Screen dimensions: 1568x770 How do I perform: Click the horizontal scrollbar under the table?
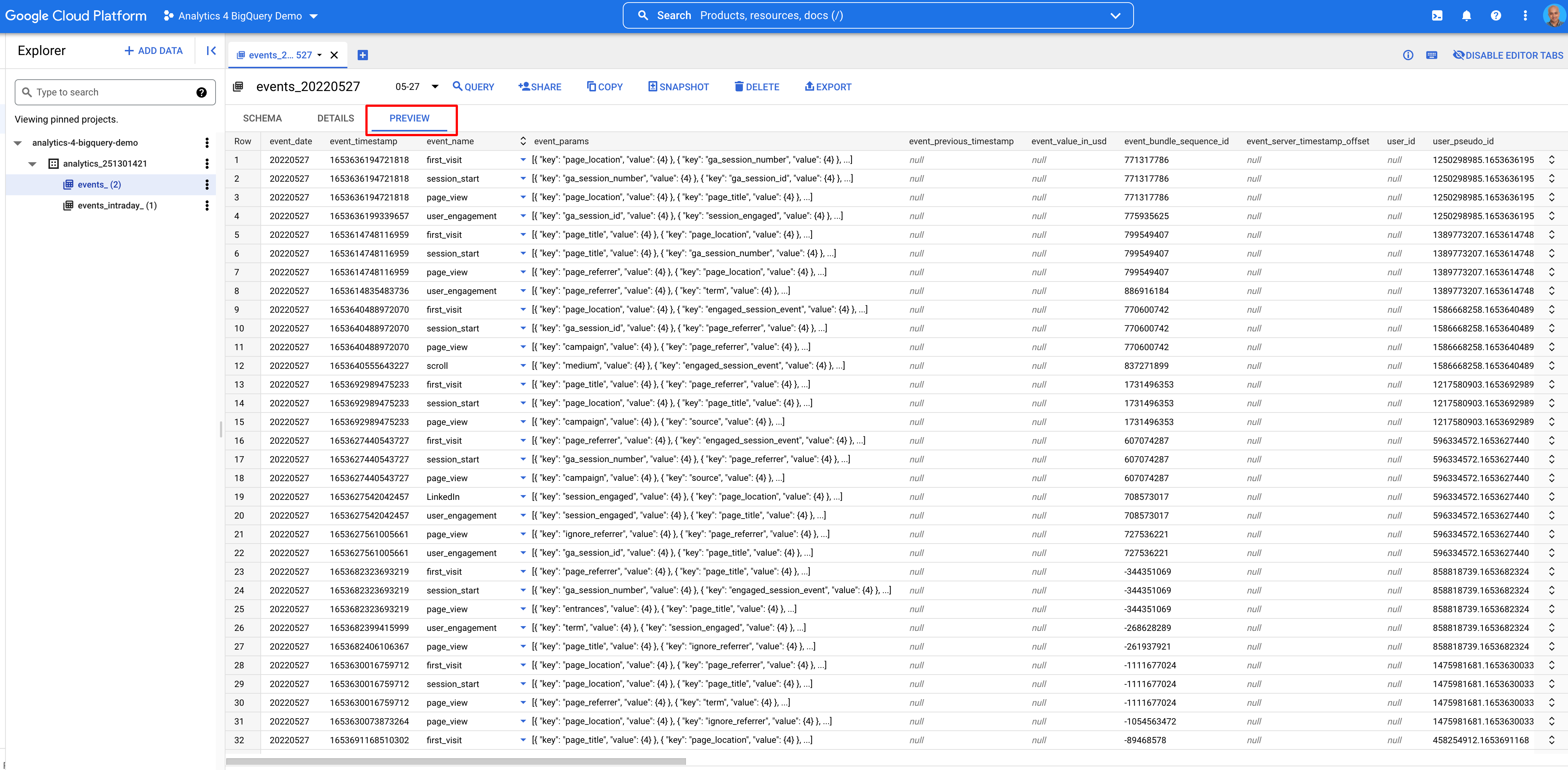tap(455, 761)
